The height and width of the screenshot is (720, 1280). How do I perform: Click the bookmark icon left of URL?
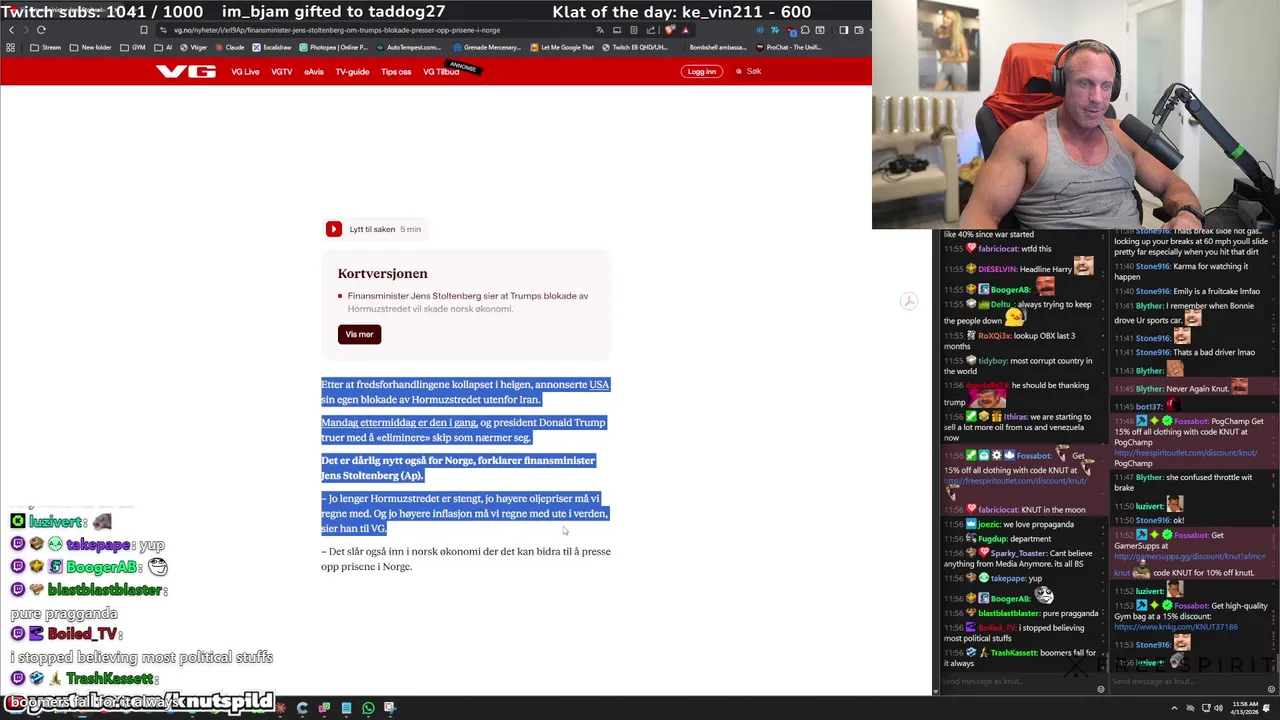point(143,30)
